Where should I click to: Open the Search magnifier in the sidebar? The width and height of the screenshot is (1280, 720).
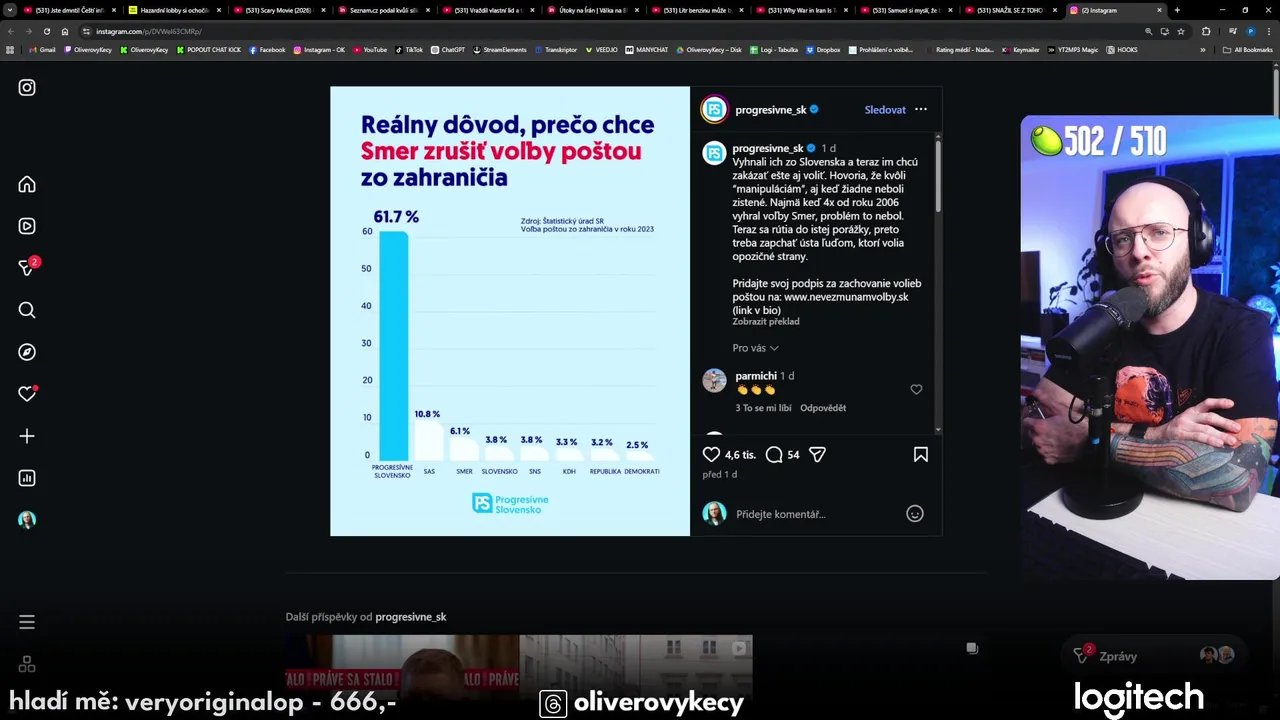(x=27, y=310)
